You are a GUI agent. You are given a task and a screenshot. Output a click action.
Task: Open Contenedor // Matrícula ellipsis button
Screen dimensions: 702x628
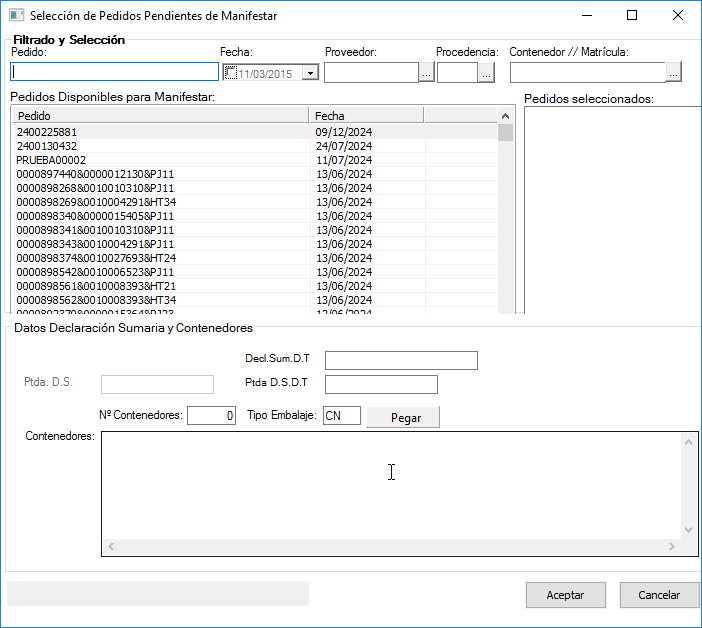click(x=673, y=73)
